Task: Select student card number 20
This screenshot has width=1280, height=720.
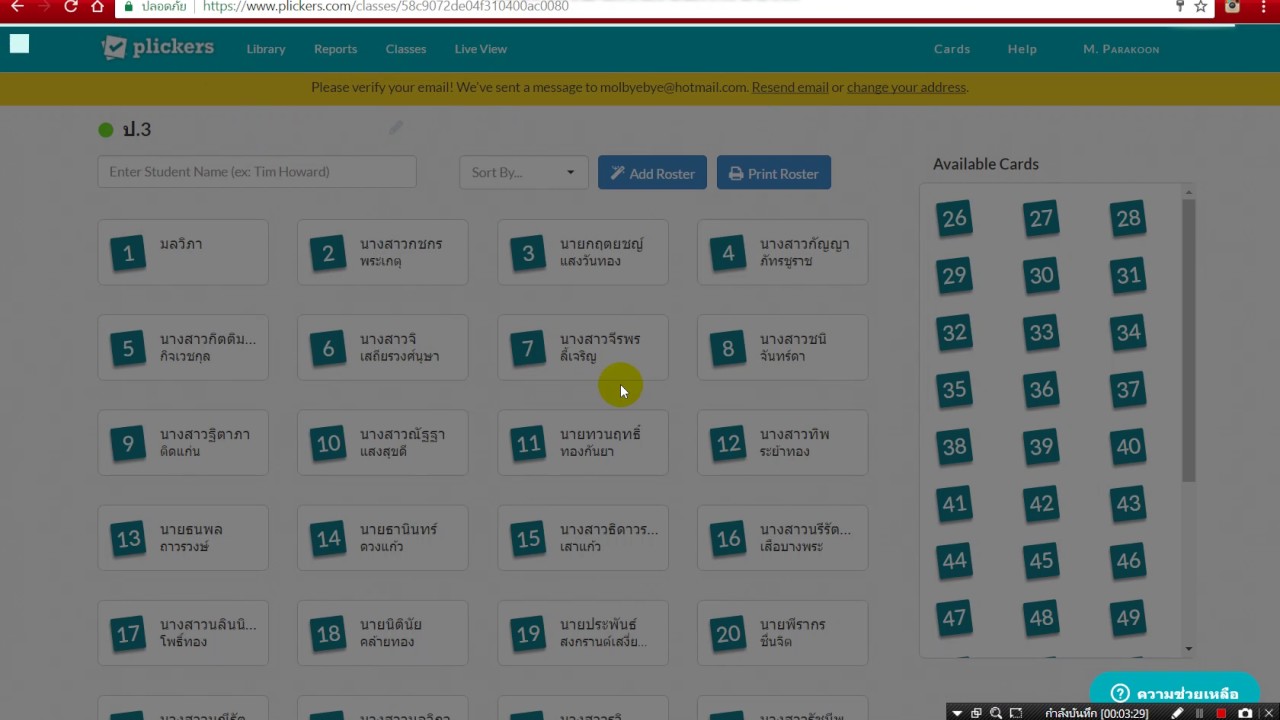Action: (783, 633)
